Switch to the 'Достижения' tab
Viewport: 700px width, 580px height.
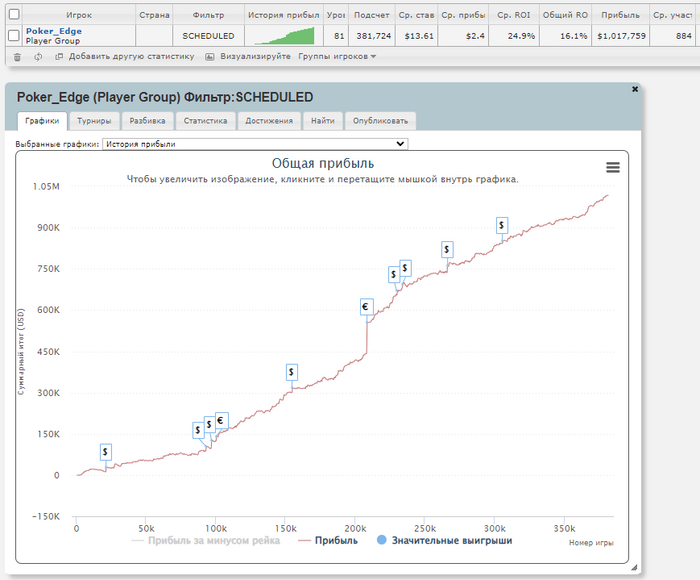tap(269, 121)
